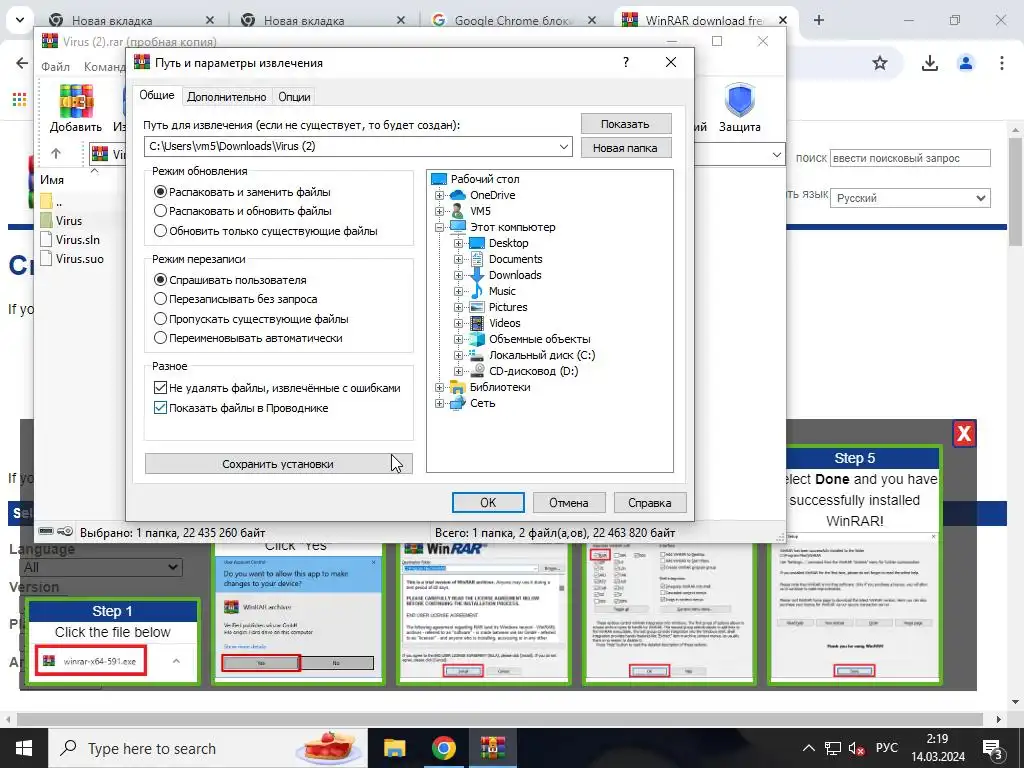Click the Объемные объекты icon in tree
Image resolution: width=1024 pixels, height=768 pixels.
click(x=477, y=339)
